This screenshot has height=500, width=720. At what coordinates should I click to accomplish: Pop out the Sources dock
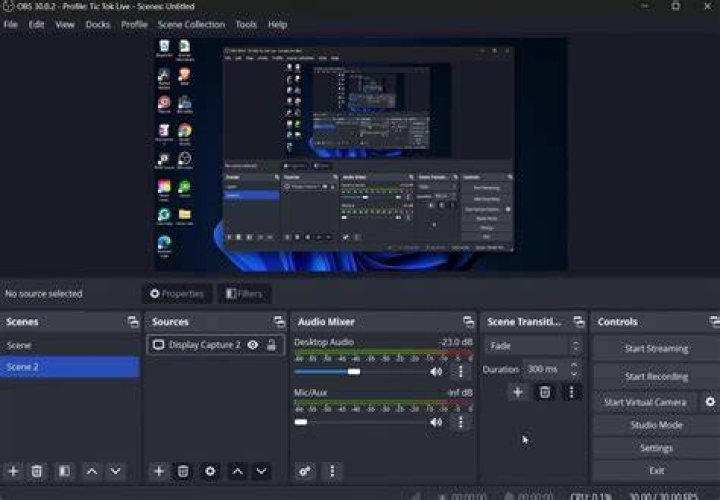tap(279, 322)
